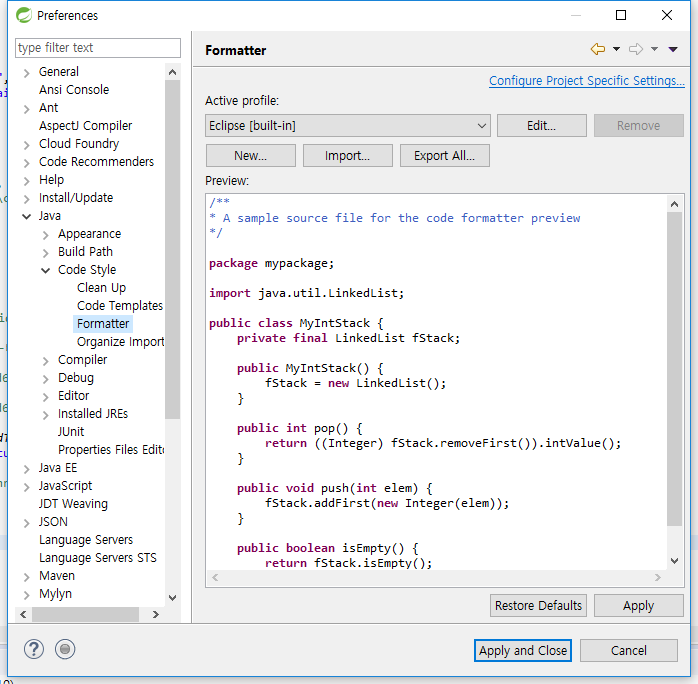698x684 pixels.
Task: Focus the type filter text field
Action: click(98, 48)
